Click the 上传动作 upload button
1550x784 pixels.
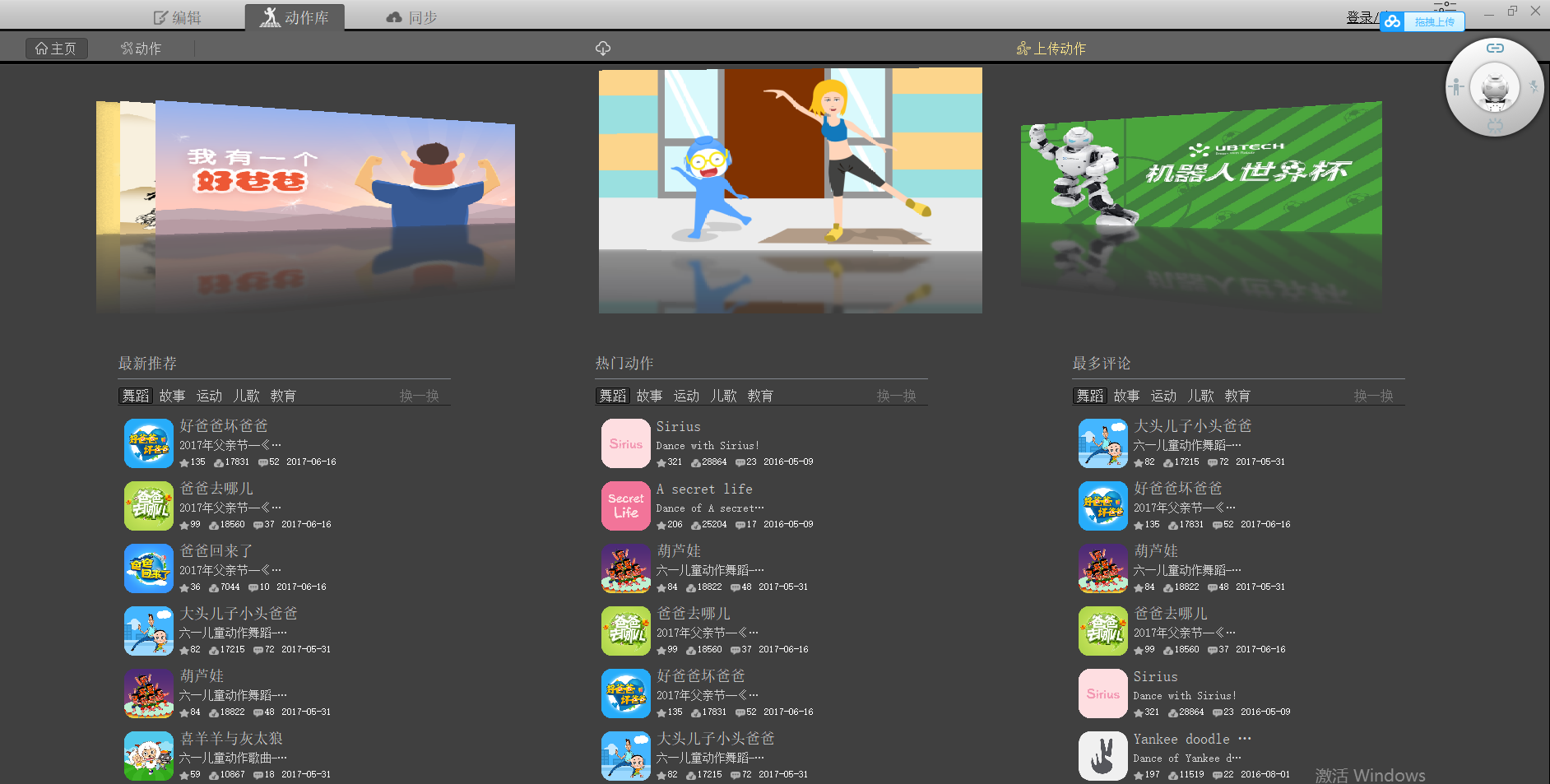[1051, 49]
